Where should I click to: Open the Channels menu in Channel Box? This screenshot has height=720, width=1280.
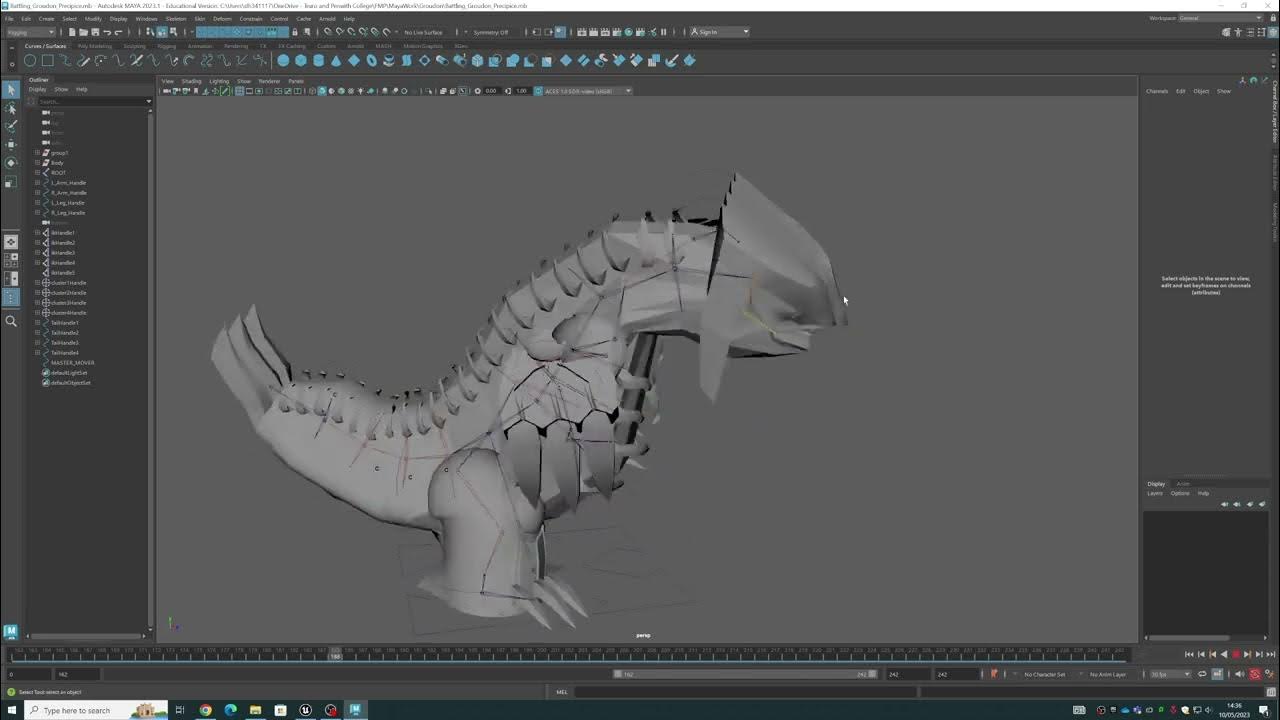[1157, 91]
